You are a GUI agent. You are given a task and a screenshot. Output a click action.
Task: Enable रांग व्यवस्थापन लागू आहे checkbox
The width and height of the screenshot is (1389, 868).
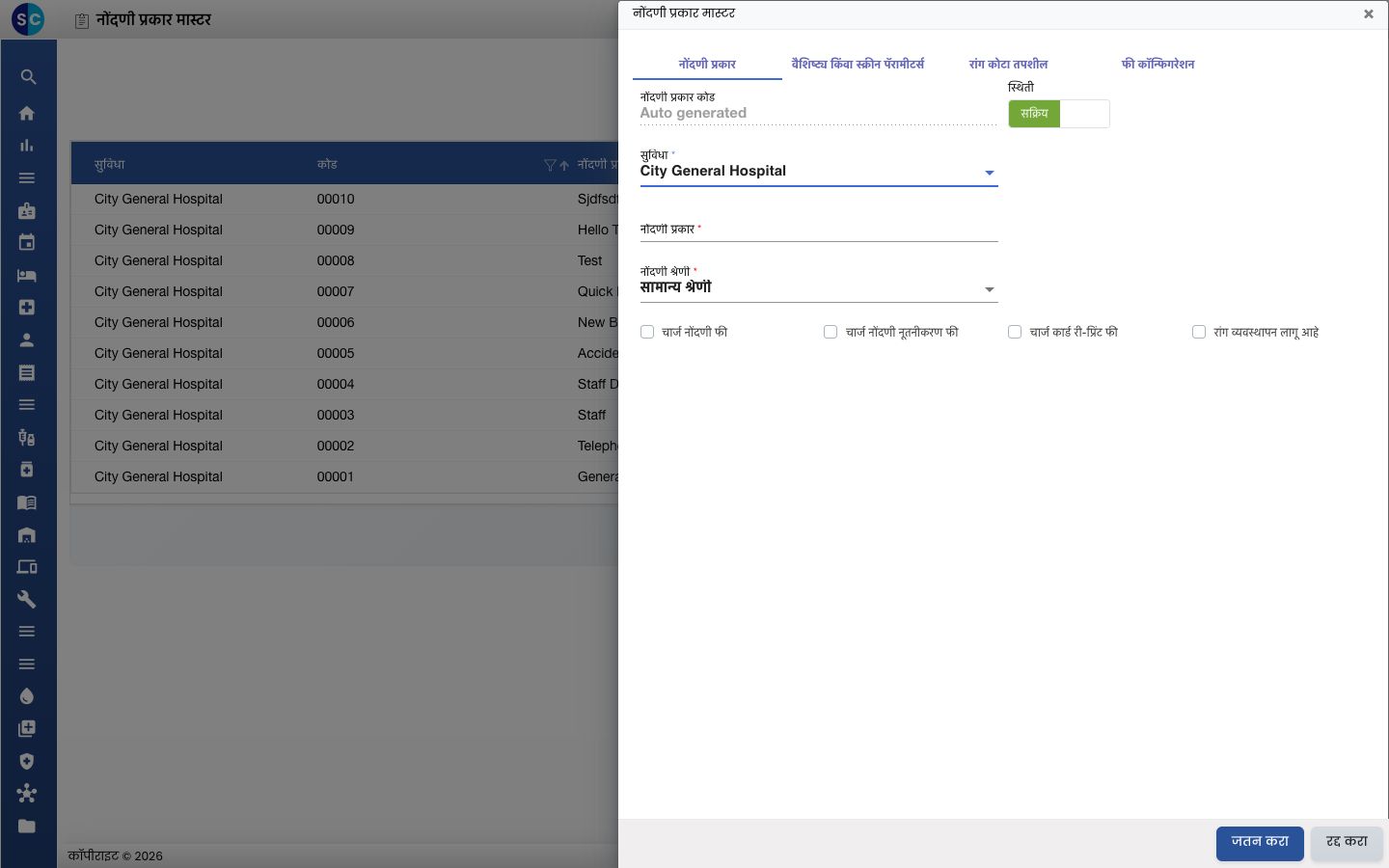coord(1199,332)
